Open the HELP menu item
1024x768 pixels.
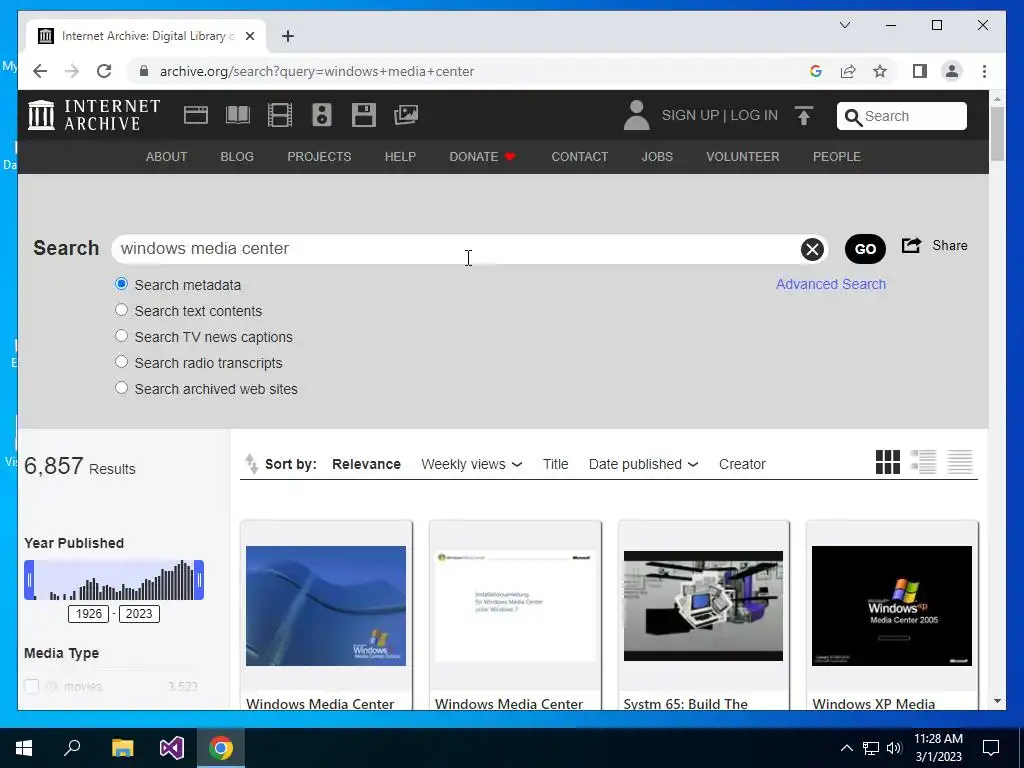coord(400,157)
